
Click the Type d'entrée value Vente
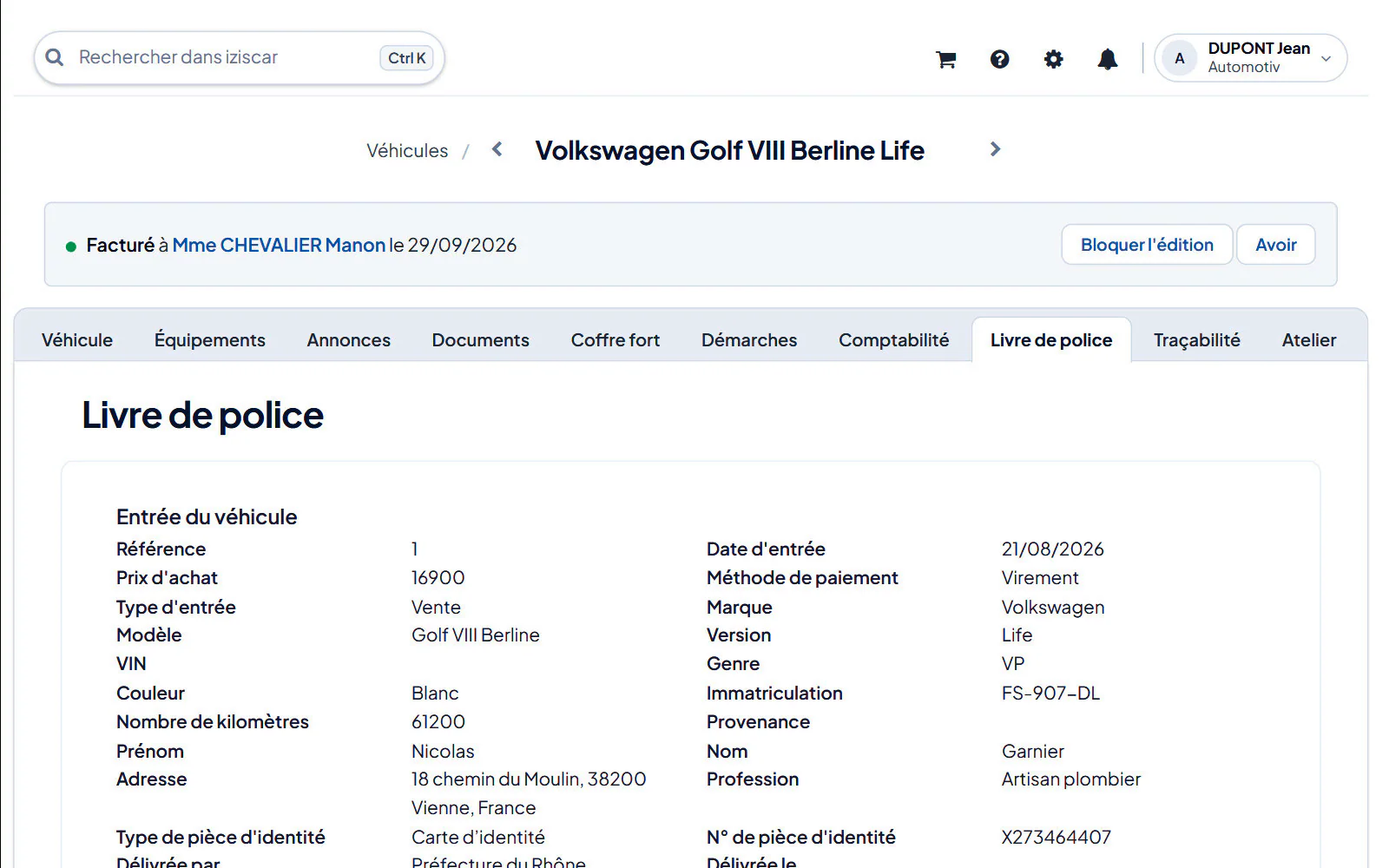(436, 608)
